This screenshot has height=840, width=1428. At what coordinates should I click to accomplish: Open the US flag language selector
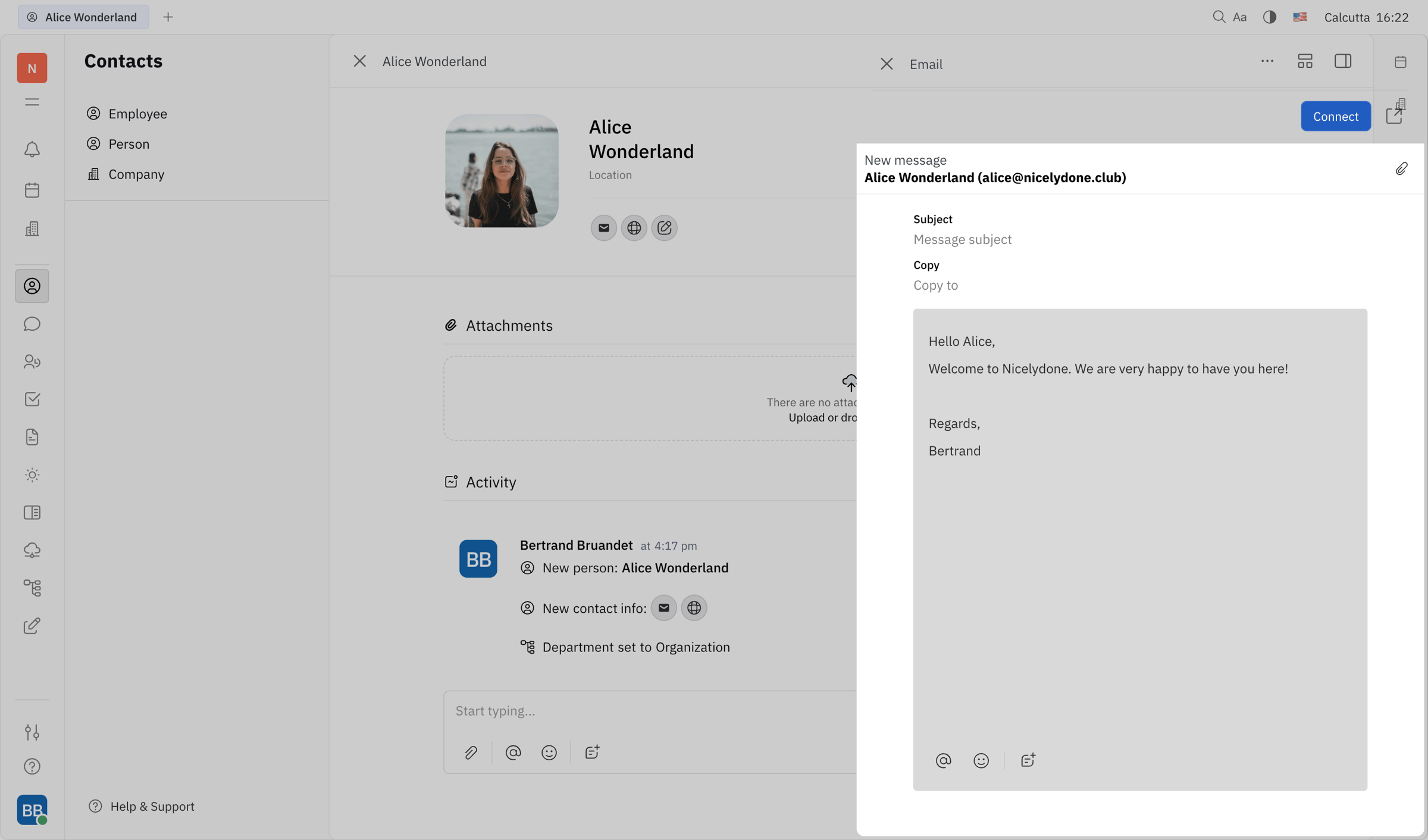click(x=1299, y=17)
